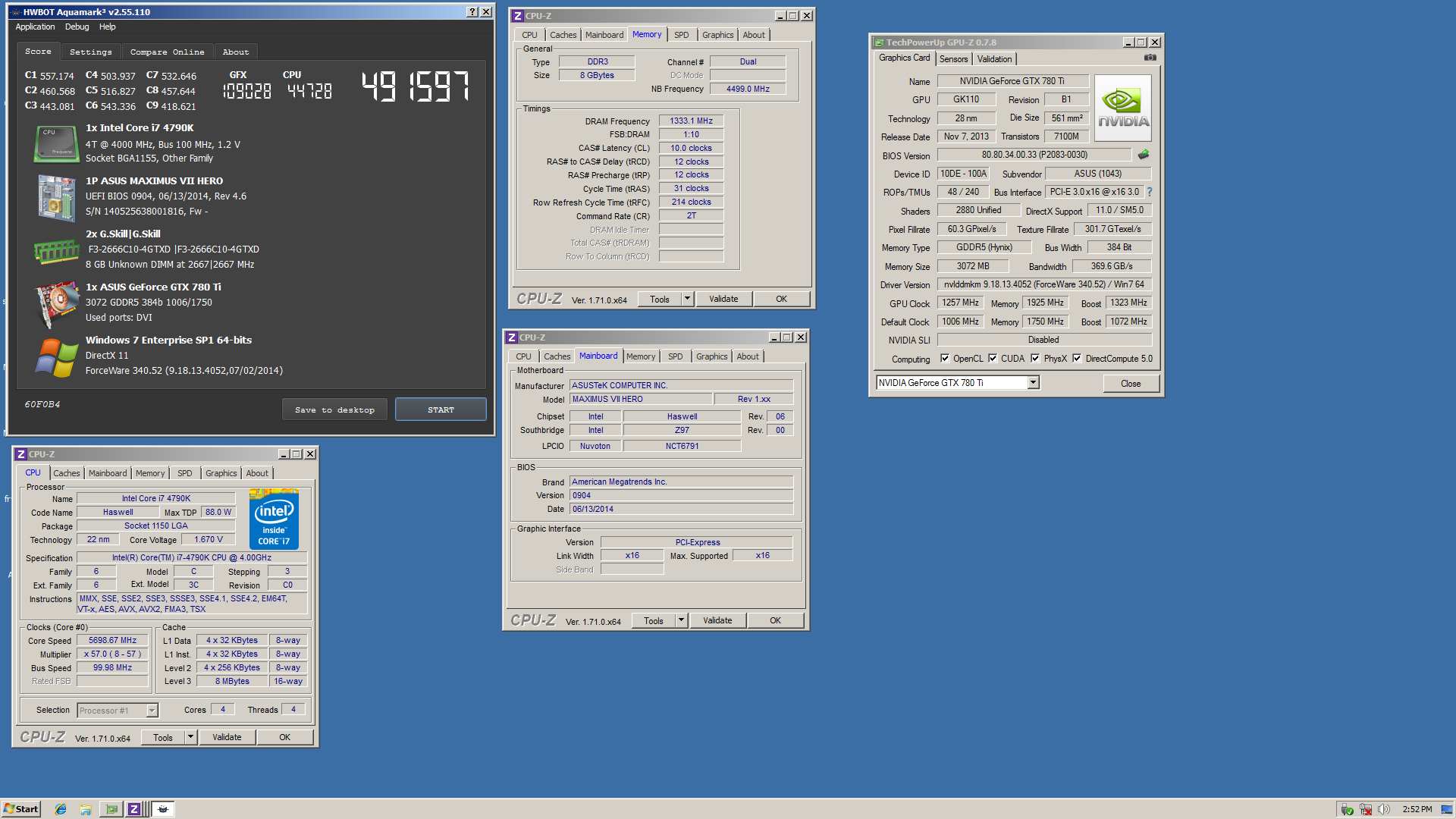Screen dimensions: 1456x819
Task: Click the GPU-Z BIOS save chip icon
Action: [1144, 155]
